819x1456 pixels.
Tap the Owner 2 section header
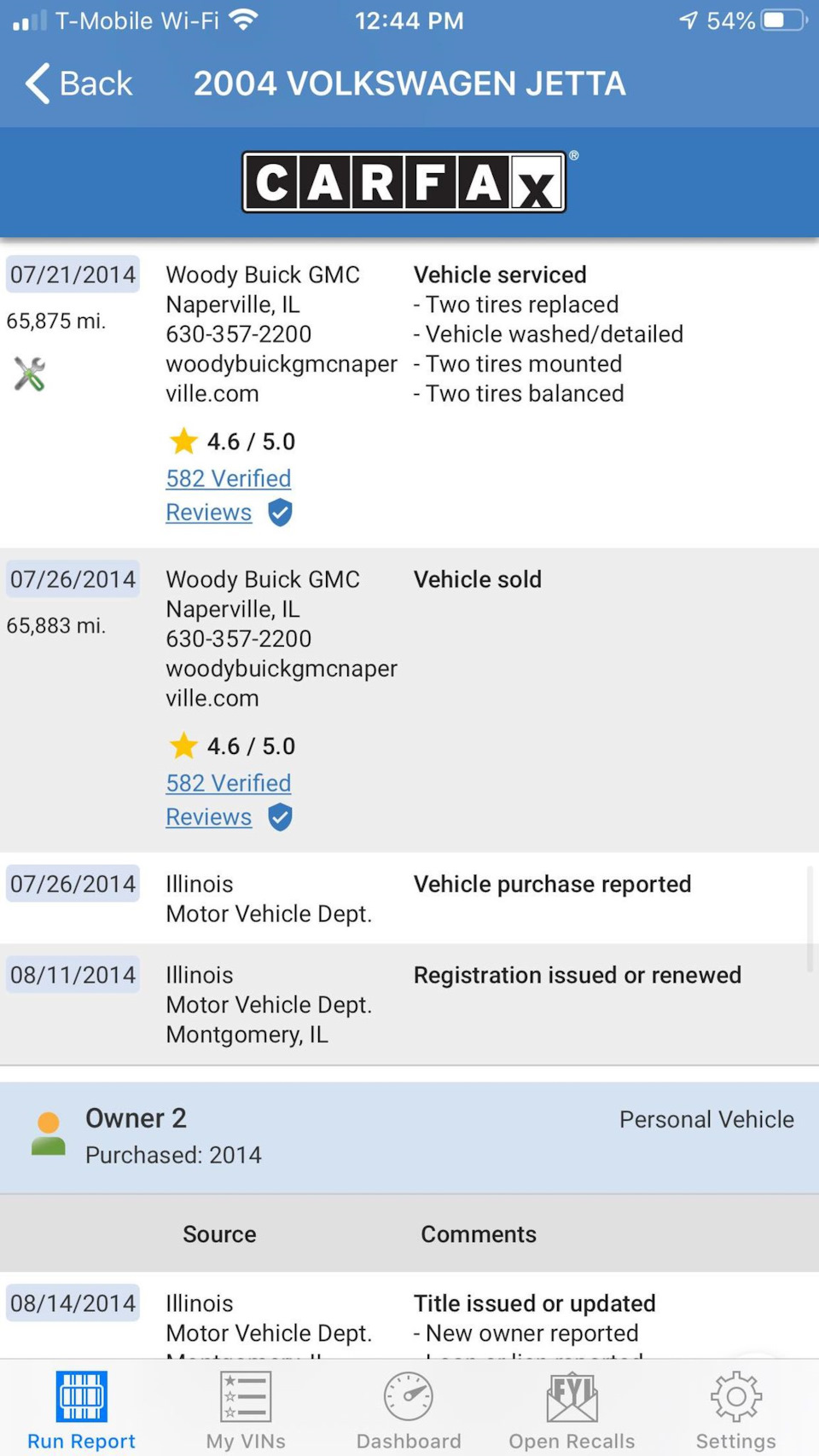[x=409, y=1136]
